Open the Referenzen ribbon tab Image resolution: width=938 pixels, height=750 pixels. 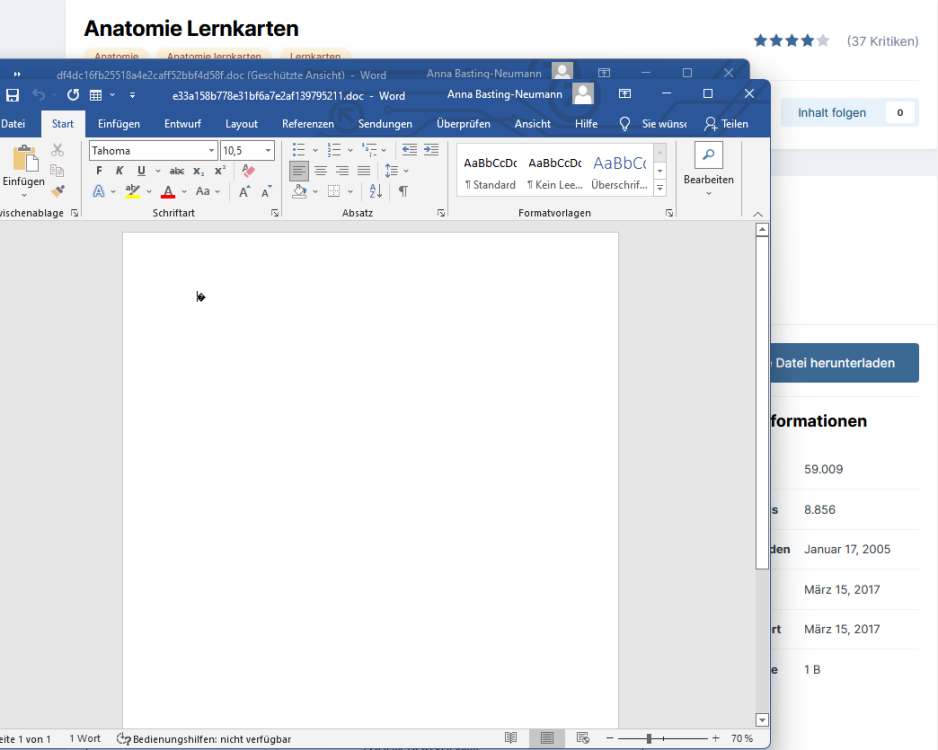[x=308, y=123]
